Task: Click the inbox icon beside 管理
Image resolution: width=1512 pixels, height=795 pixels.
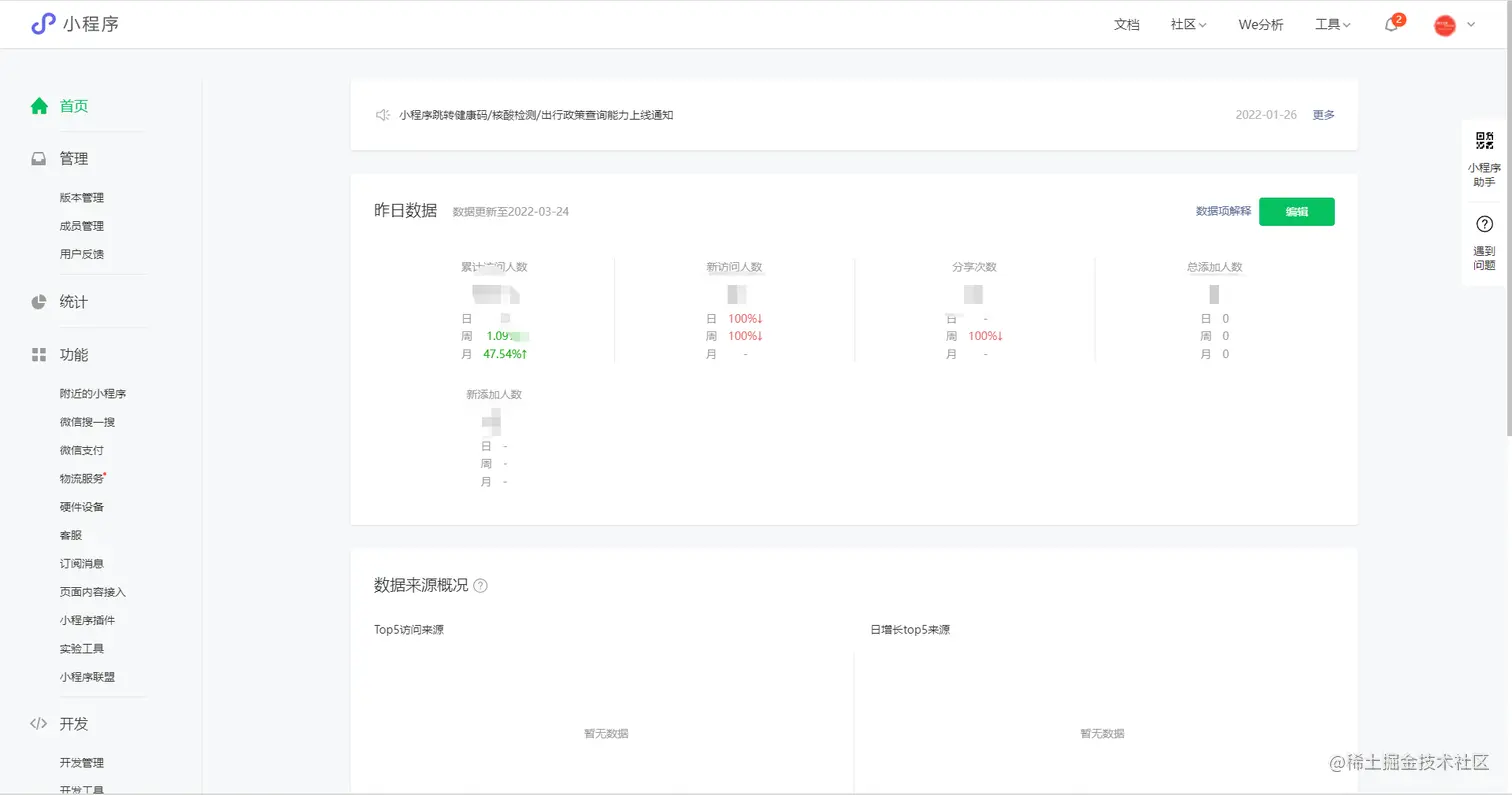Action: point(39,159)
